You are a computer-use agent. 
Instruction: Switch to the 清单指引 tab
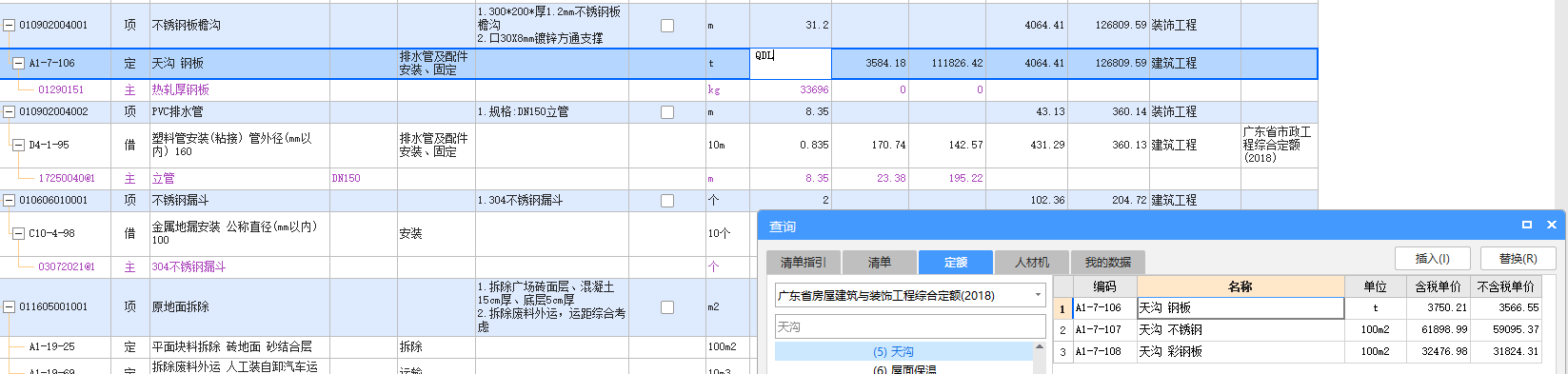[803, 263]
